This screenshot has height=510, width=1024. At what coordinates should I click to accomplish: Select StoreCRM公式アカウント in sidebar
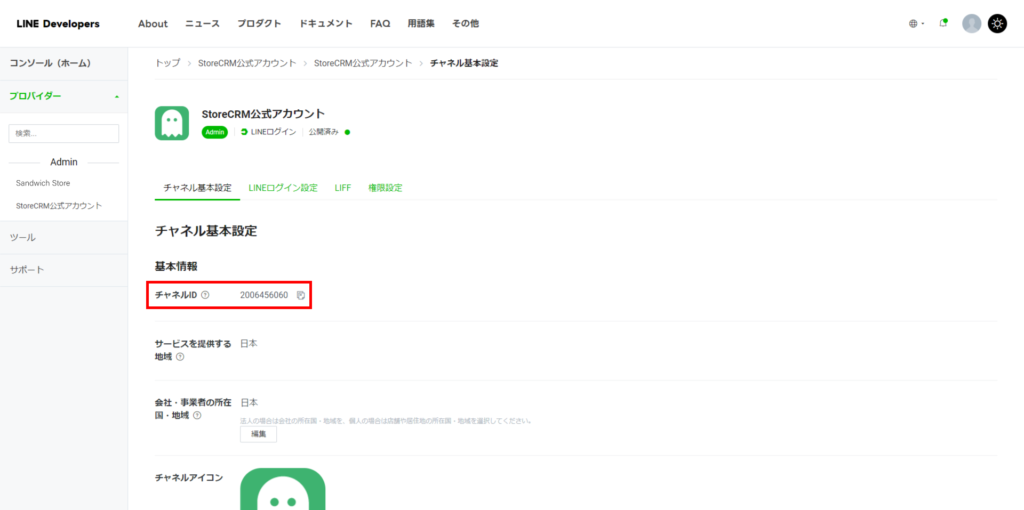tap(59, 206)
